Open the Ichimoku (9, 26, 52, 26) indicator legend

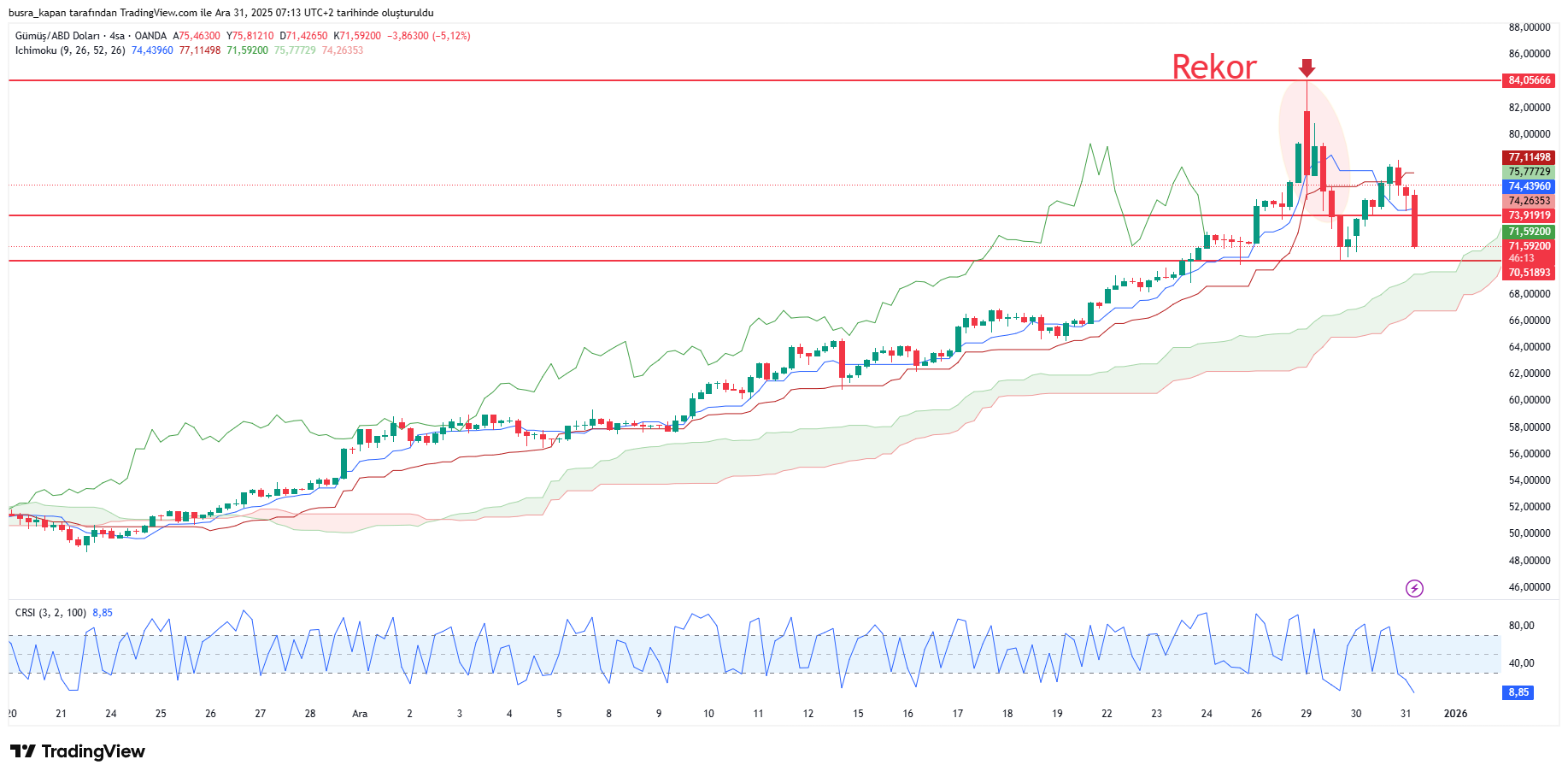[70, 50]
